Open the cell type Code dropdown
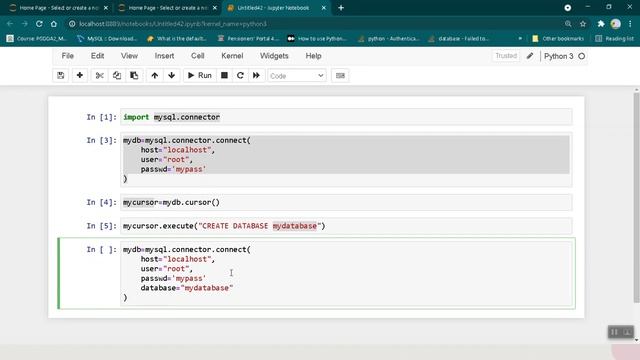This screenshot has width=640, height=360. [x=297, y=76]
